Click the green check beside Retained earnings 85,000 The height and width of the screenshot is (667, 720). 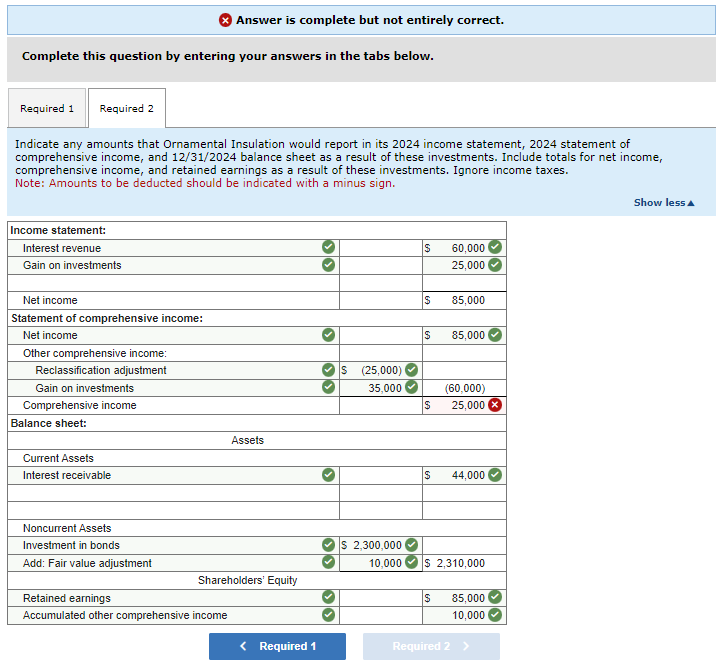[x=495, y=597]
